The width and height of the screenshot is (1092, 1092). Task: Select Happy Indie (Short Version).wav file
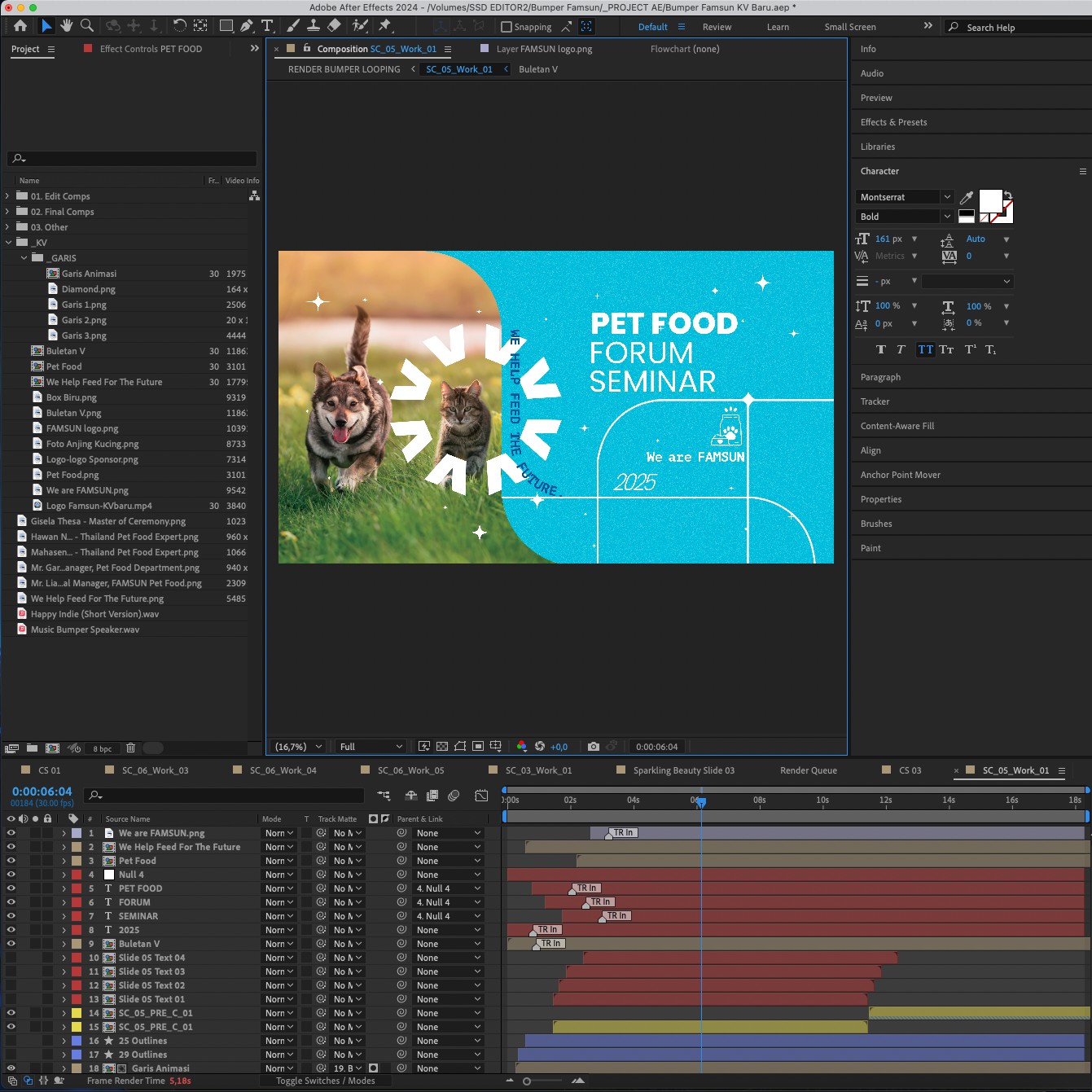94,614
